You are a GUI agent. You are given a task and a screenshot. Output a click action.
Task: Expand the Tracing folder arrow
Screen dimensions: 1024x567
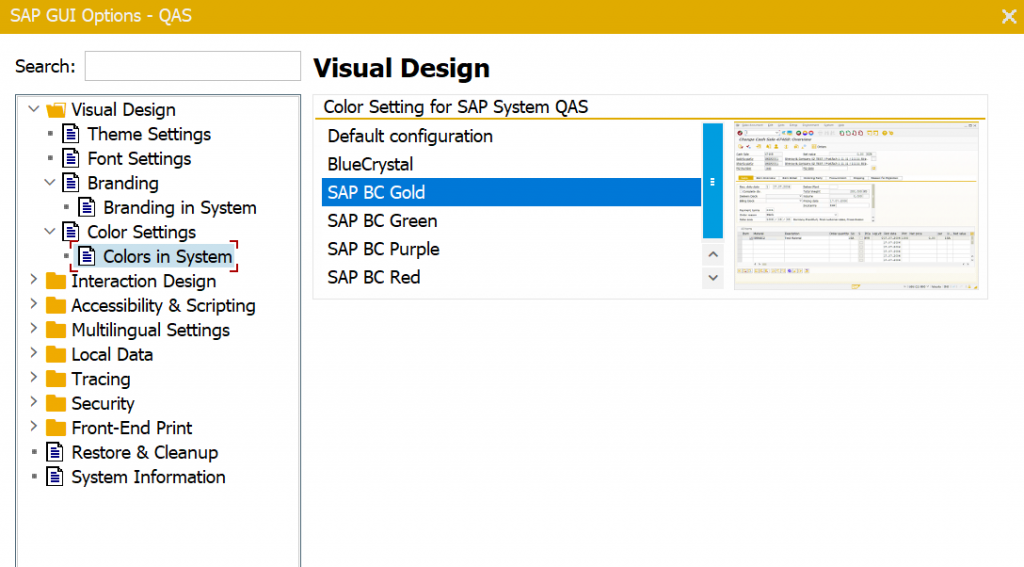pyautogui.click(x=35, y=379)
